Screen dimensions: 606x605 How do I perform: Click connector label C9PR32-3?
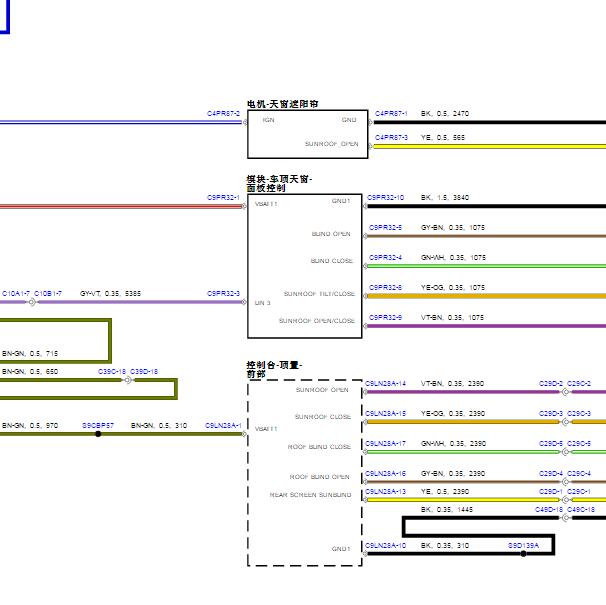click(223, 294)
